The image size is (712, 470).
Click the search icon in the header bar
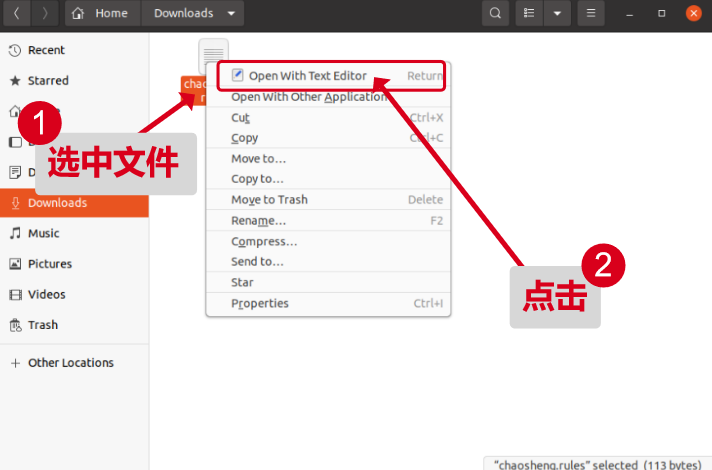[x=495, y=14]
